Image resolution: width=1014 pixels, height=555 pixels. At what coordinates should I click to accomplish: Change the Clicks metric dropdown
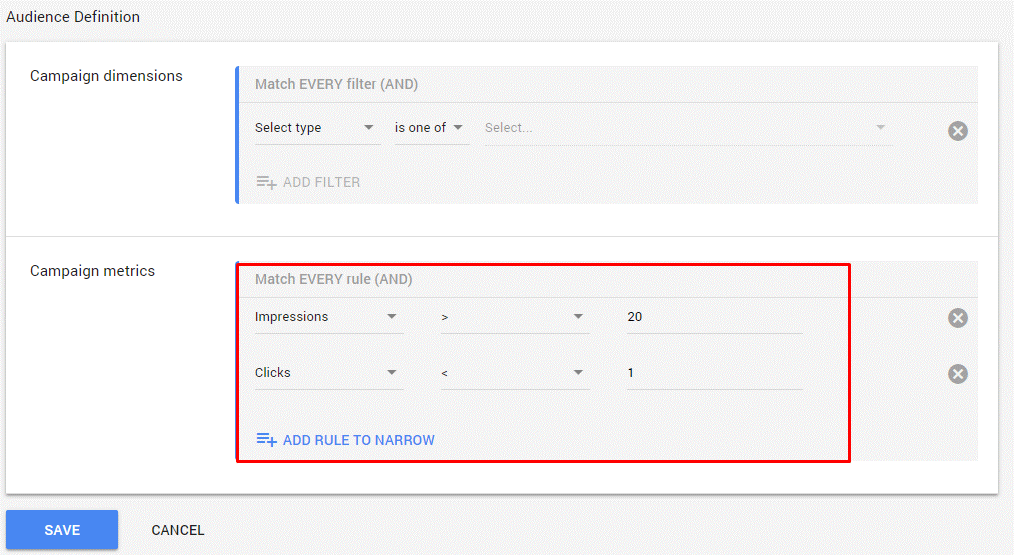click(328, 373)
